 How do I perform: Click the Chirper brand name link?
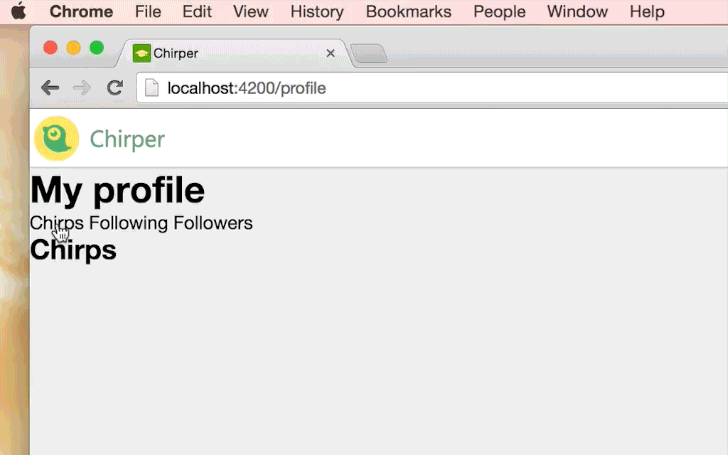[127, 139]
